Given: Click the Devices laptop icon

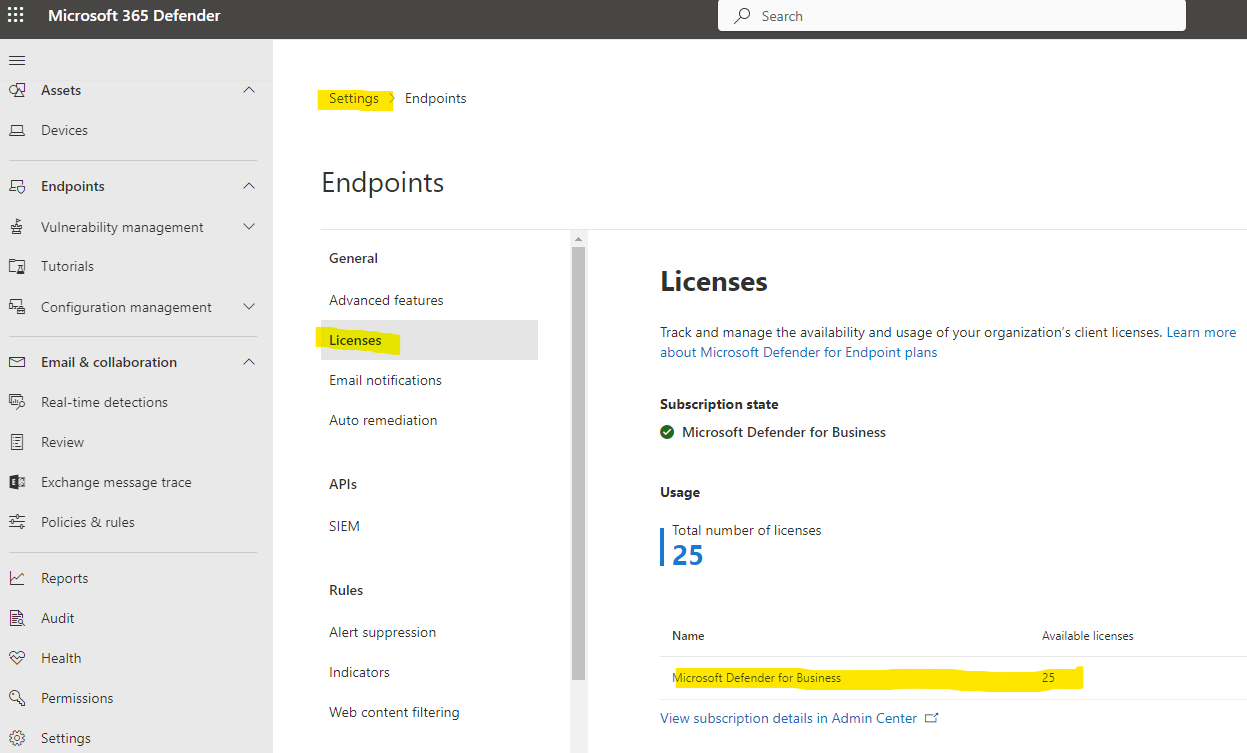Looking at the screenshot, I should tap(17, 130).
